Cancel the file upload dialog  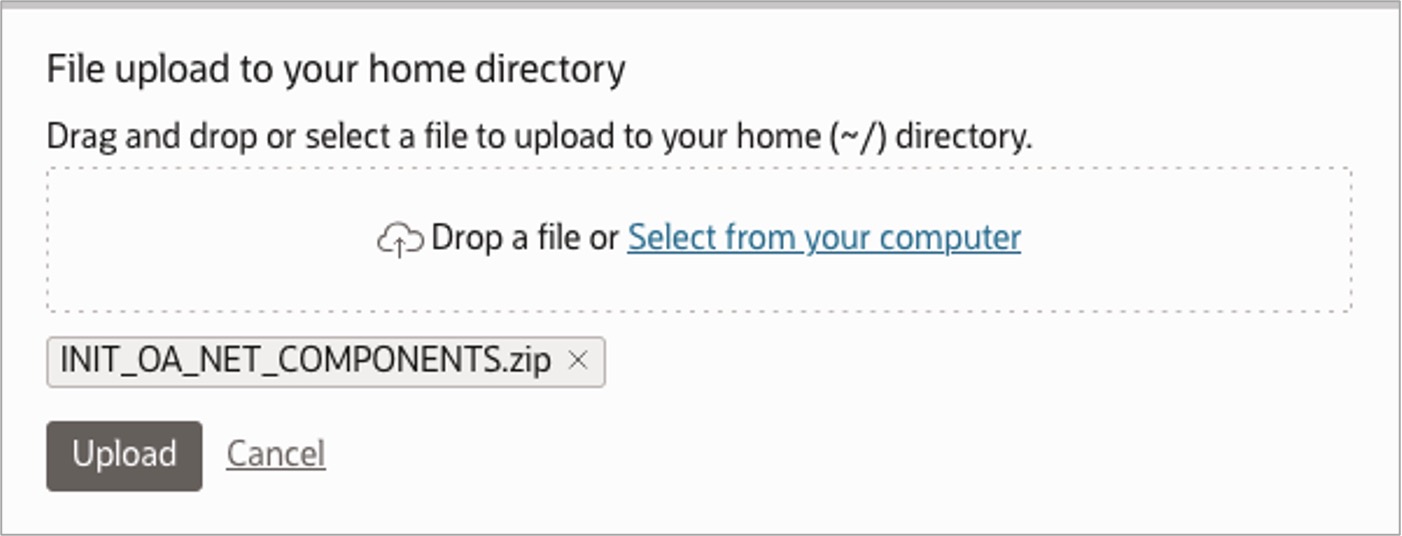click(x=275, y=454)
